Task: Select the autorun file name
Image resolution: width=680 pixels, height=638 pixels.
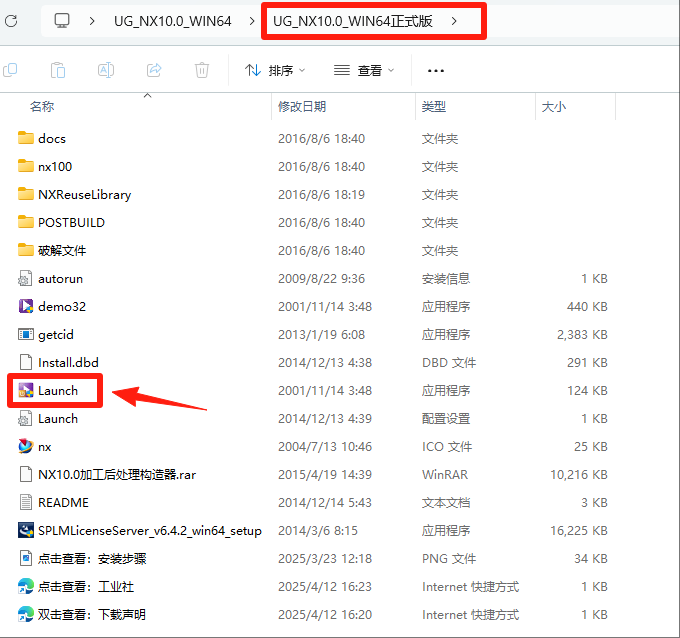Action: [x=60, y=278]
